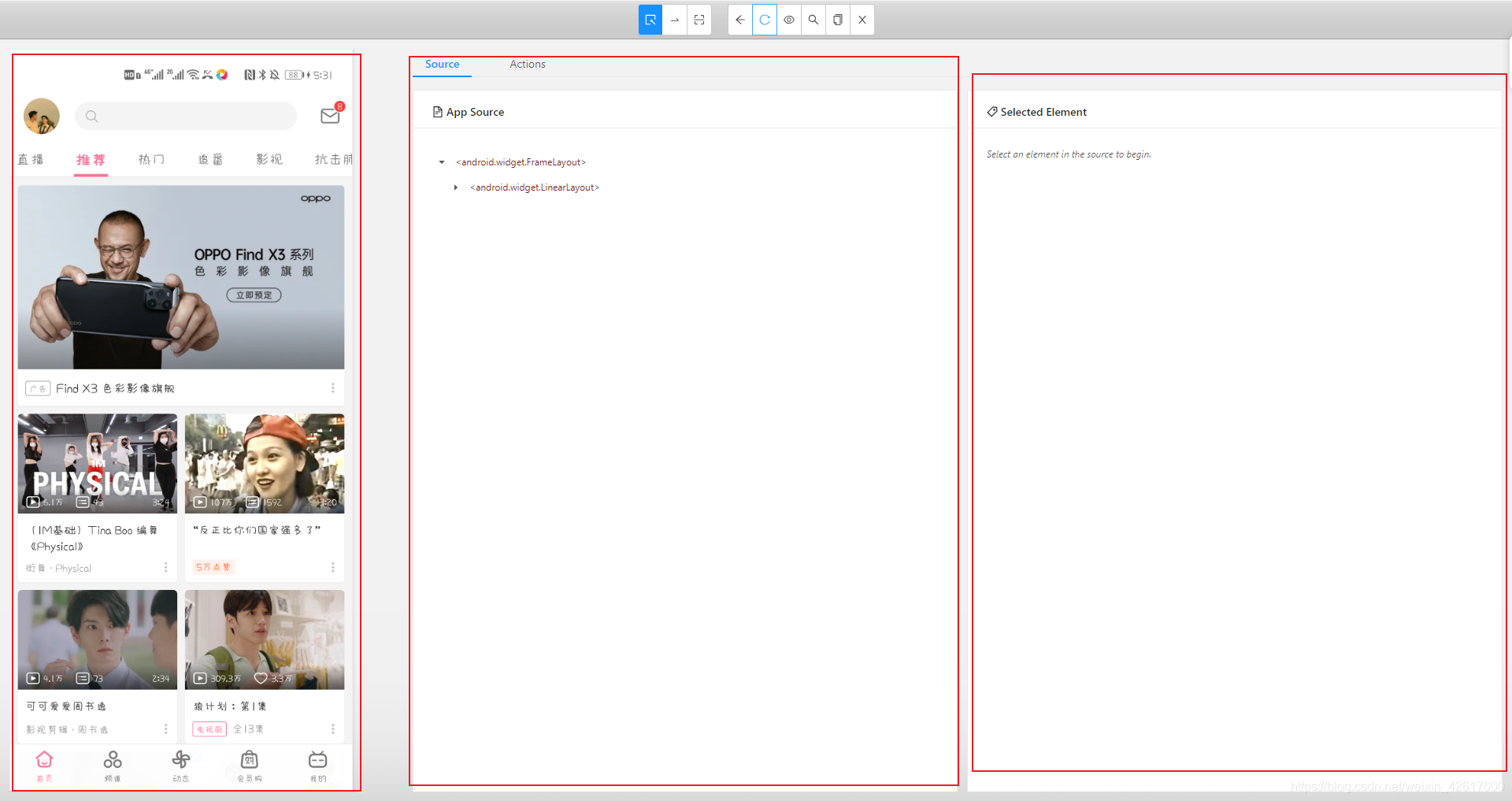1512x801 pixels.
Task: Open the mail inbox with red badge
Action: click(x=331, y=115)
